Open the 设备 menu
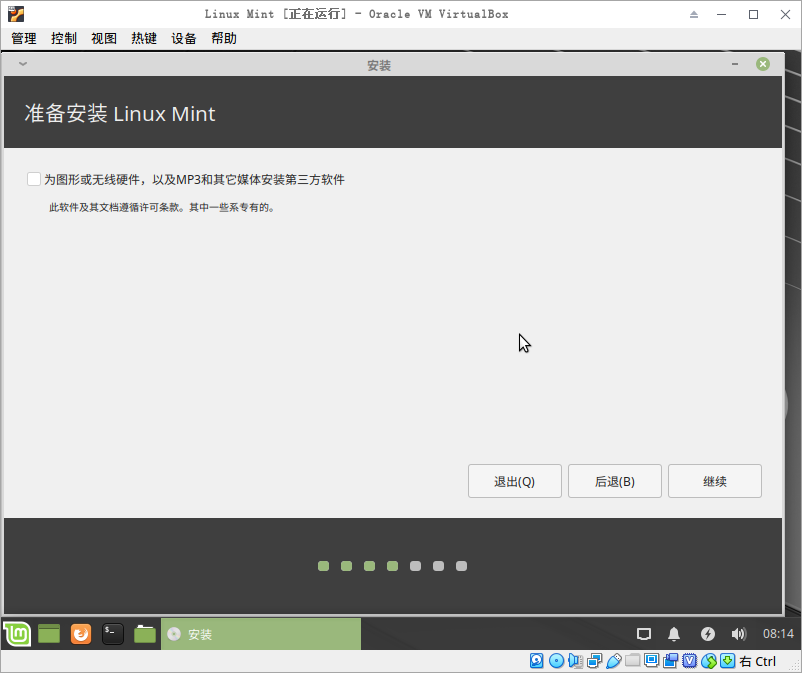 tap(183, 38)
